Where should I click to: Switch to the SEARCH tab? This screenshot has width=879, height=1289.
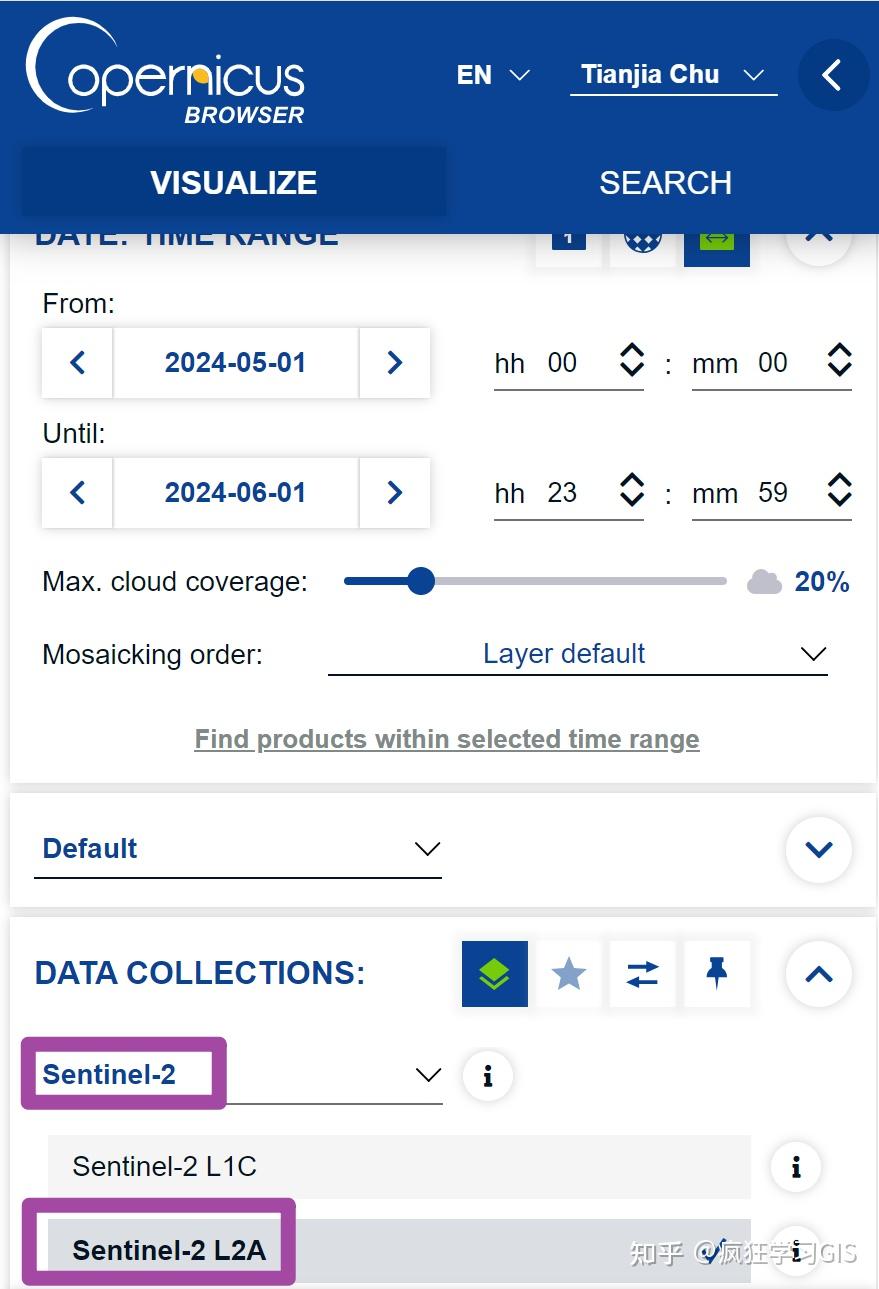coord(665,183)
